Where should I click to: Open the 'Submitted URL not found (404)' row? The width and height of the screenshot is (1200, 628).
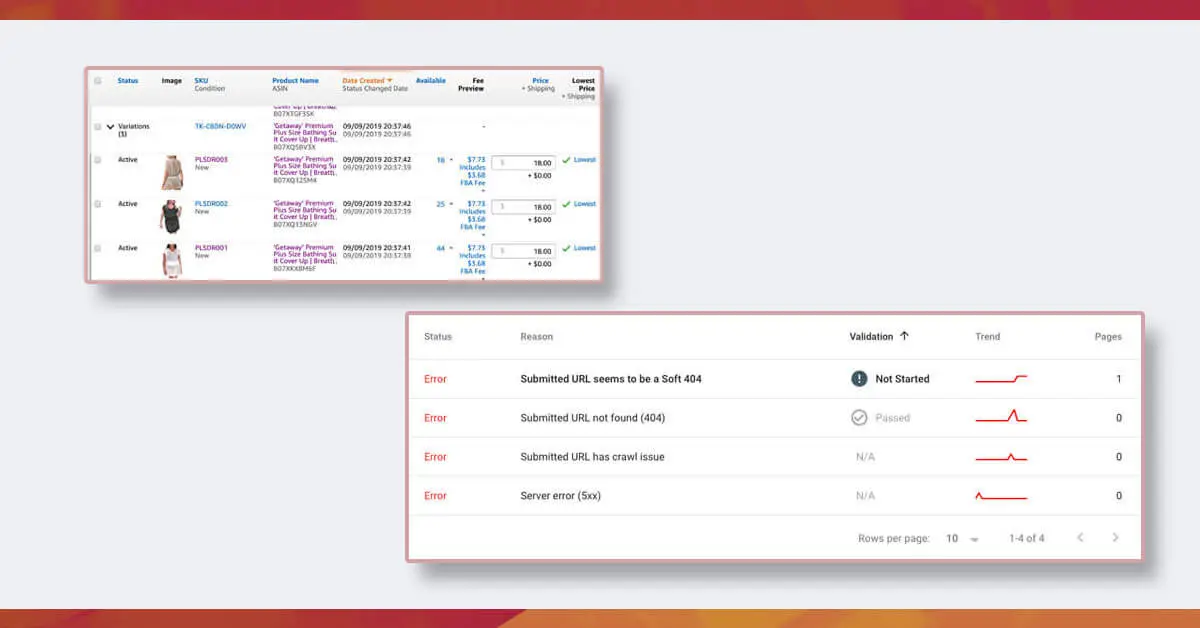775,418
